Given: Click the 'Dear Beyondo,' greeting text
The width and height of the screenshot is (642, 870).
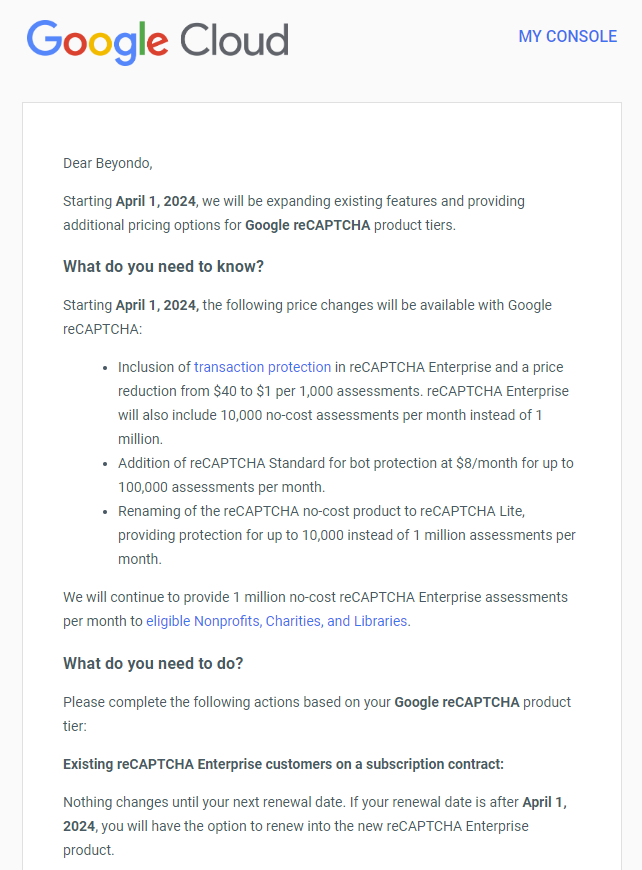Looking at the screenshot, I should click(107, 163).
